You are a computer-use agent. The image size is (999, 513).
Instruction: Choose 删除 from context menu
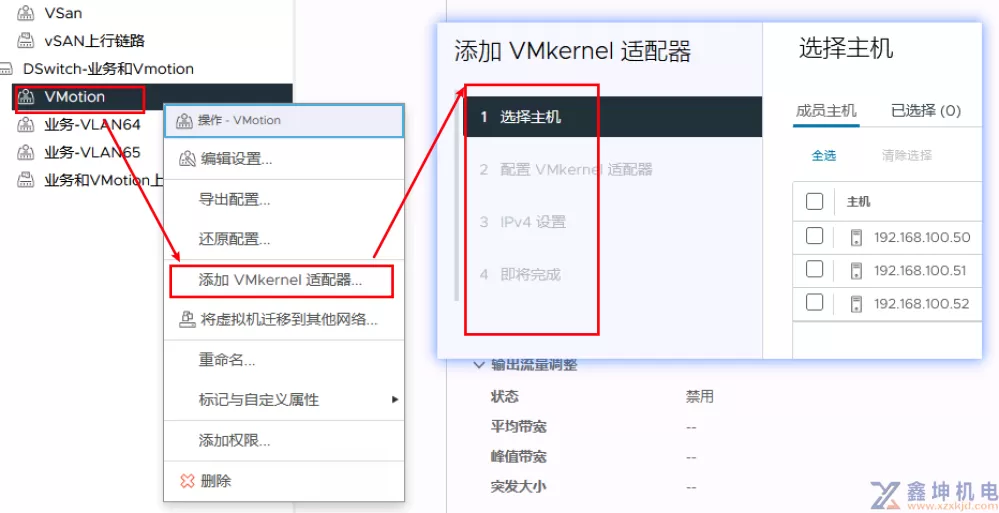[x=284, y=480]
